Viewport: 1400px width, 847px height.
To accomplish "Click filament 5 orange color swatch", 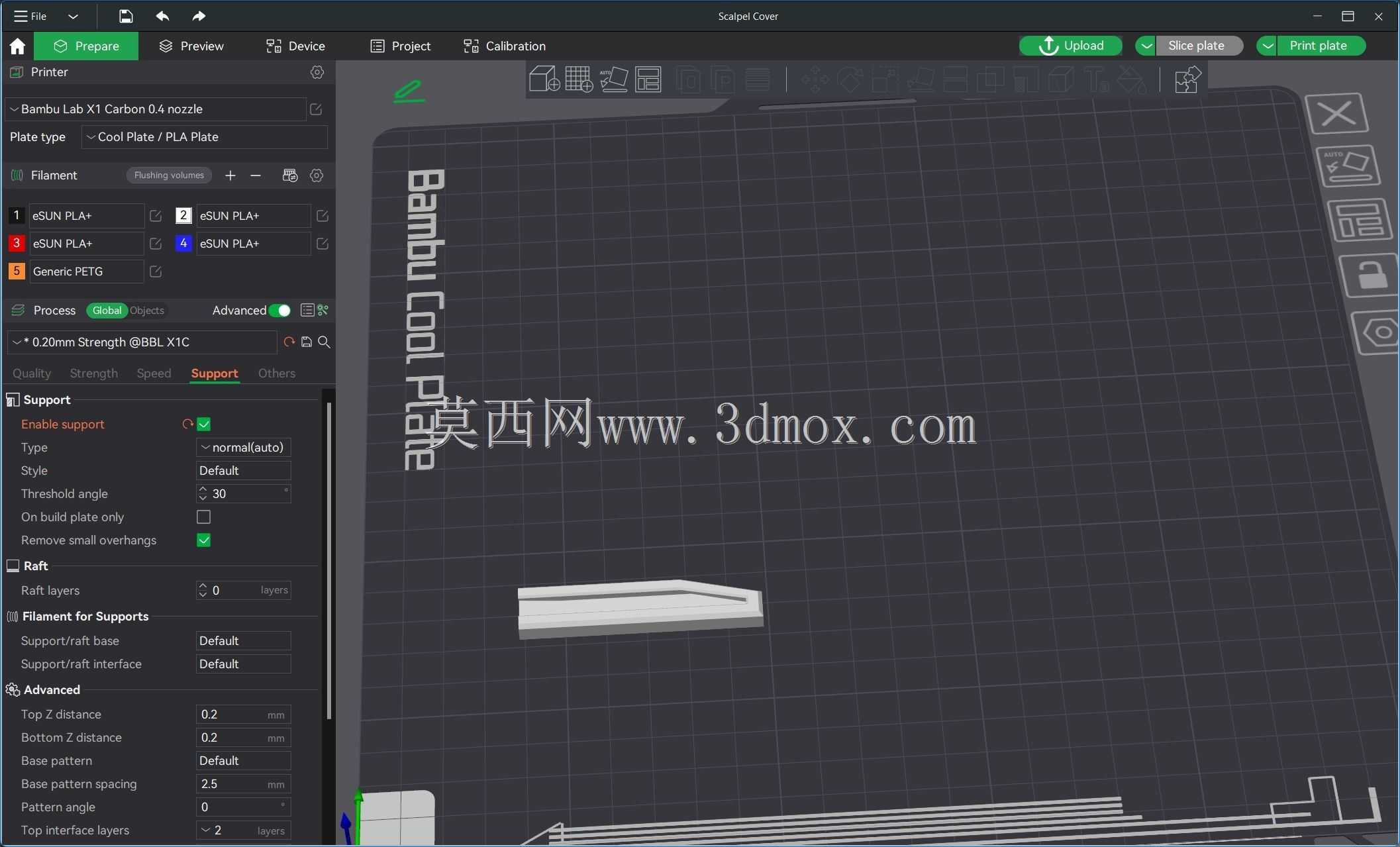I will (x=17, y=272).
